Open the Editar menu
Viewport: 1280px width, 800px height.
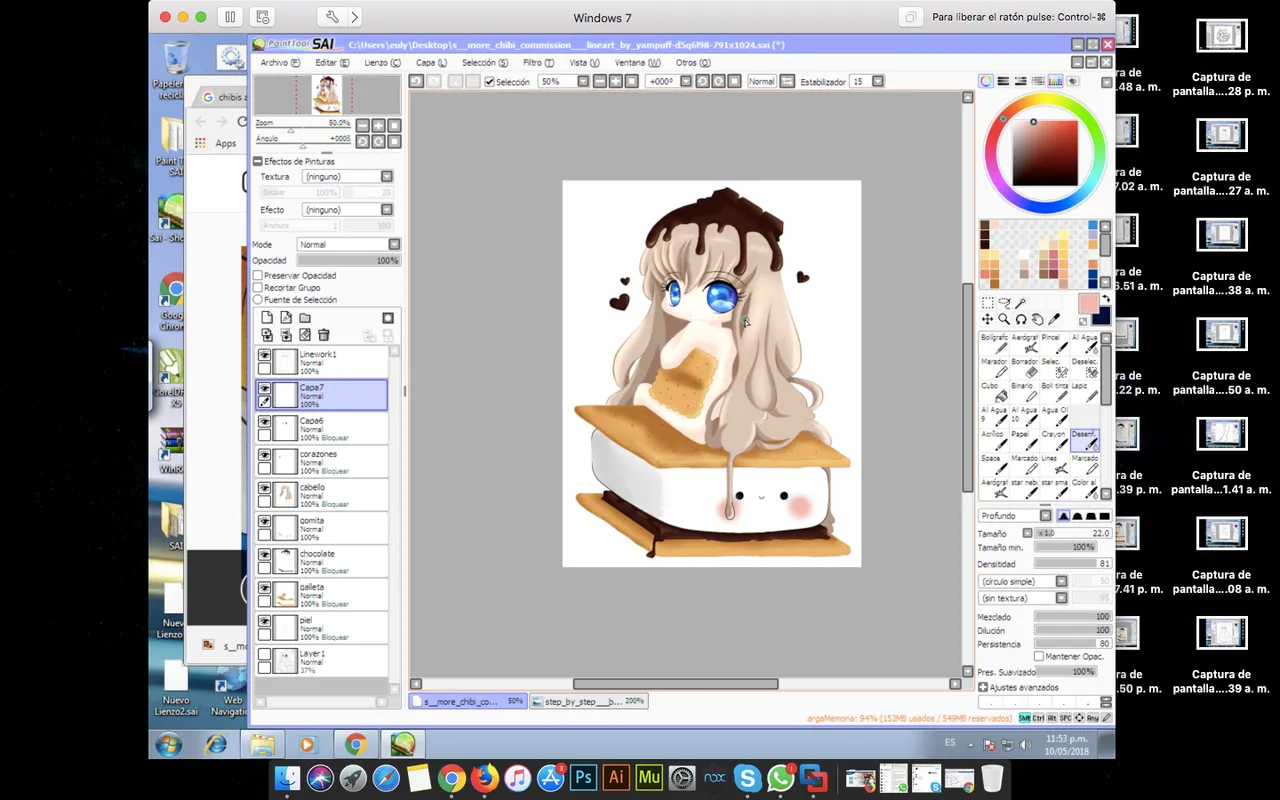[x=332, y=62]
